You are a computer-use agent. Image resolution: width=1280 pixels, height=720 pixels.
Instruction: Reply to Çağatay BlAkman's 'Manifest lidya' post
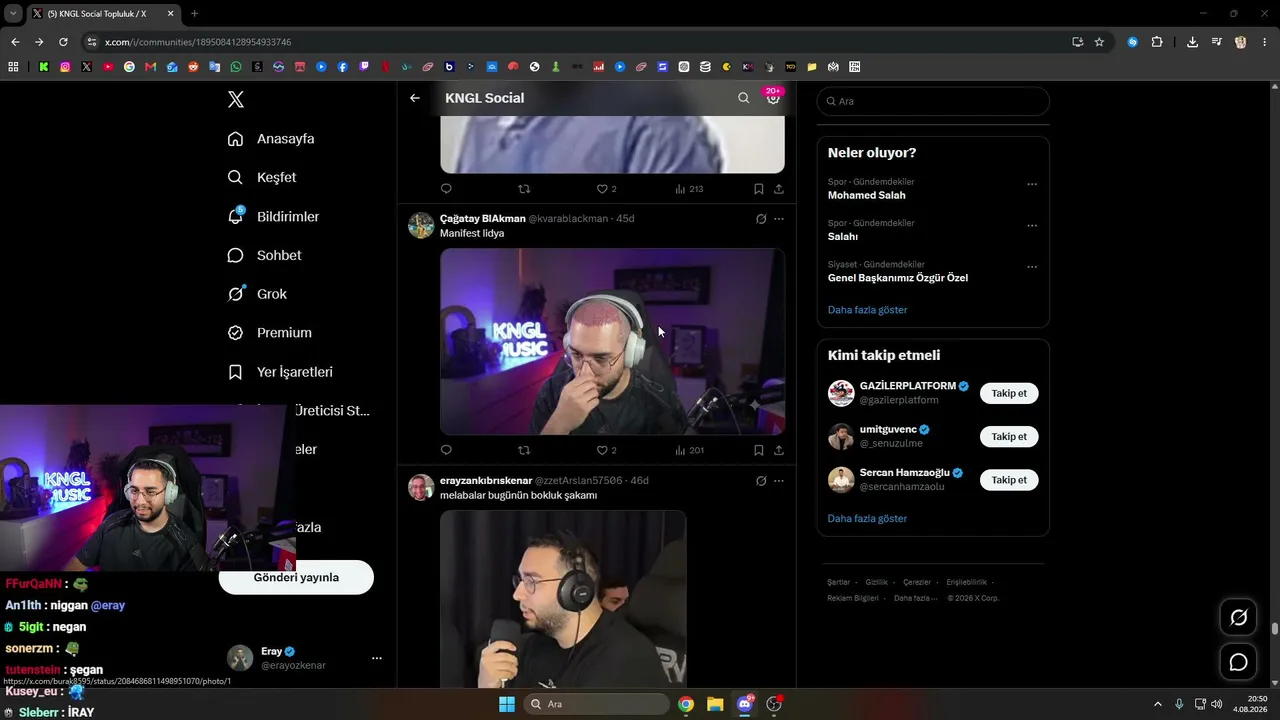click(446, 450)
